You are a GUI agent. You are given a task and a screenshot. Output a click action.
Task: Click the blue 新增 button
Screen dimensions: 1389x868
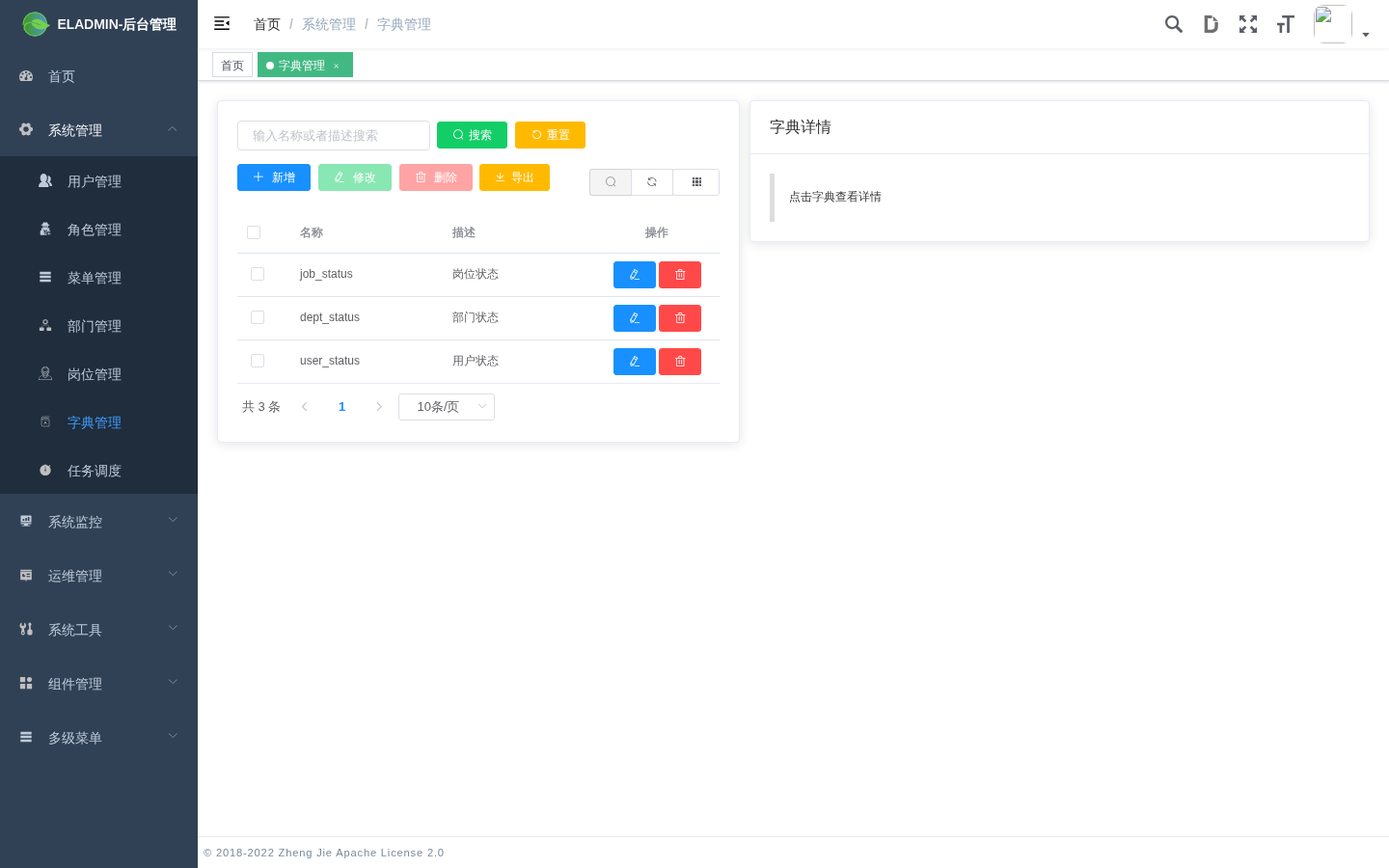pos(274,177)
